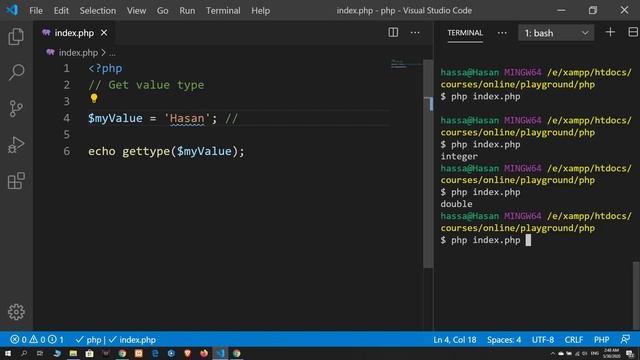Viewport: 640px width, 360px height.
Task: Open the Help menu
Action: pyautogui.click(x=260, y=10)
